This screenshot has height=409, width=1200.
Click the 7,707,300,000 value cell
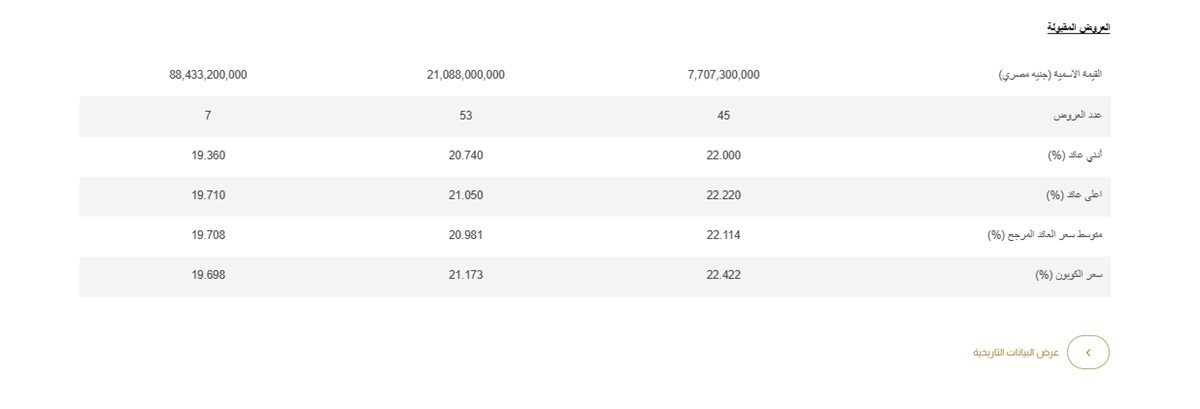pos(724,75)
